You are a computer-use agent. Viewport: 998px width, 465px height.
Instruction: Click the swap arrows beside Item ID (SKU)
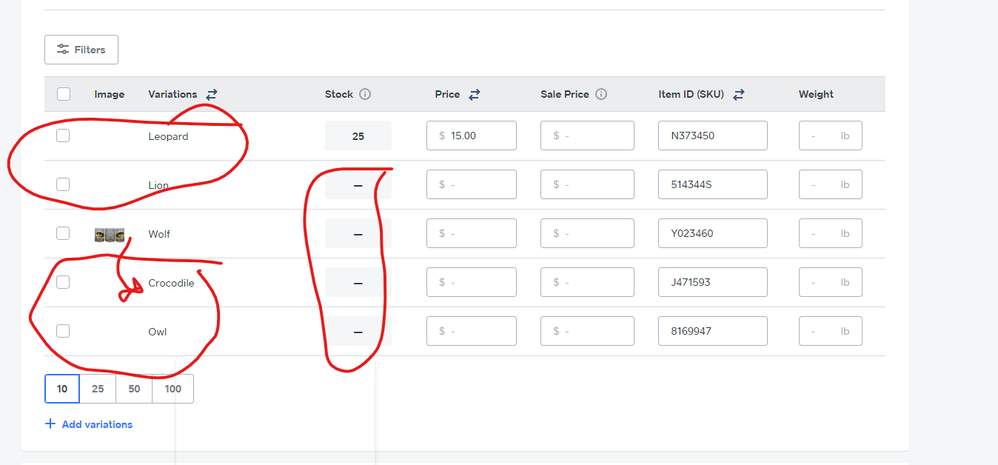click(738, 94)
